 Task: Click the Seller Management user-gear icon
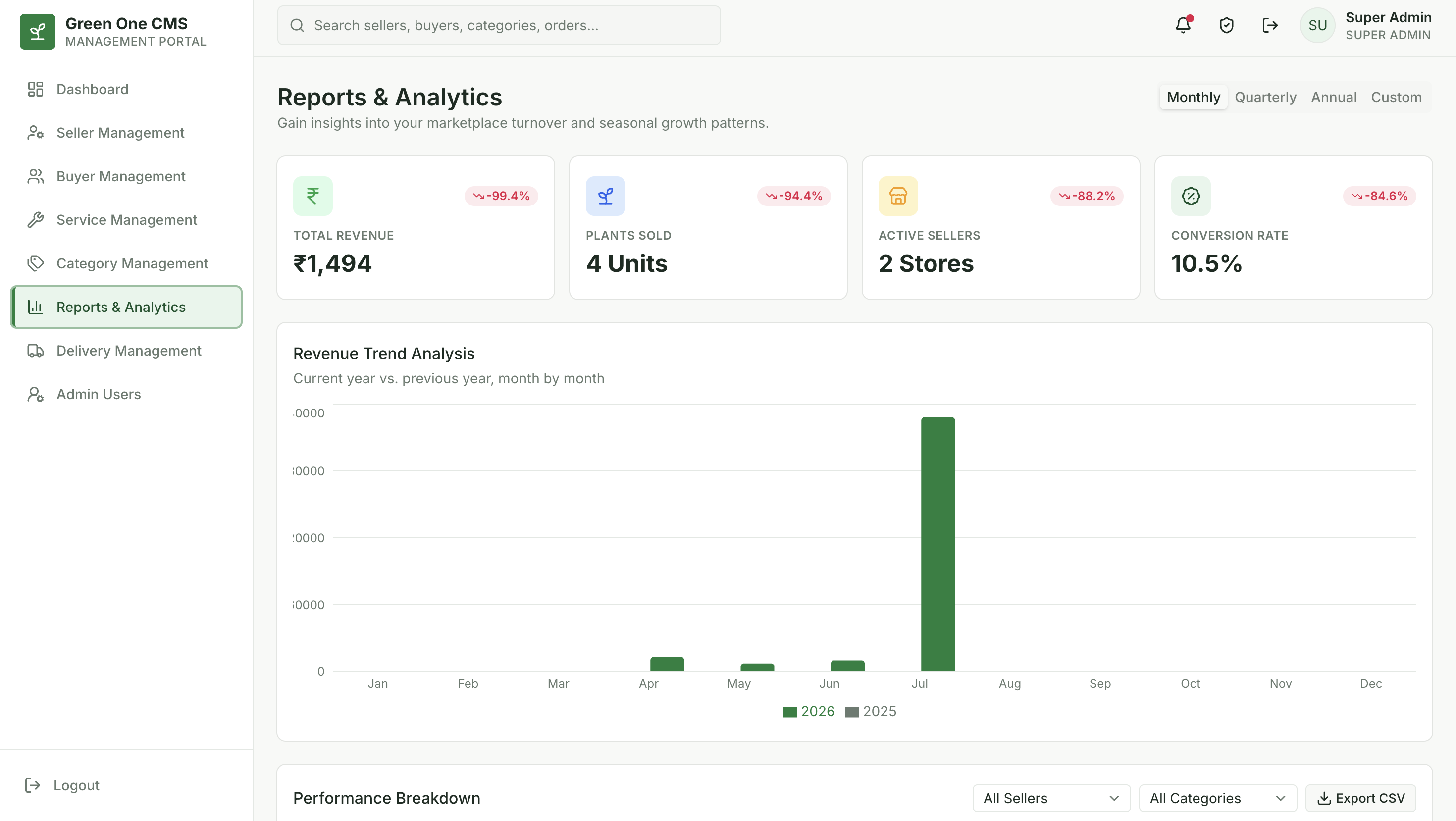point(36,133)
